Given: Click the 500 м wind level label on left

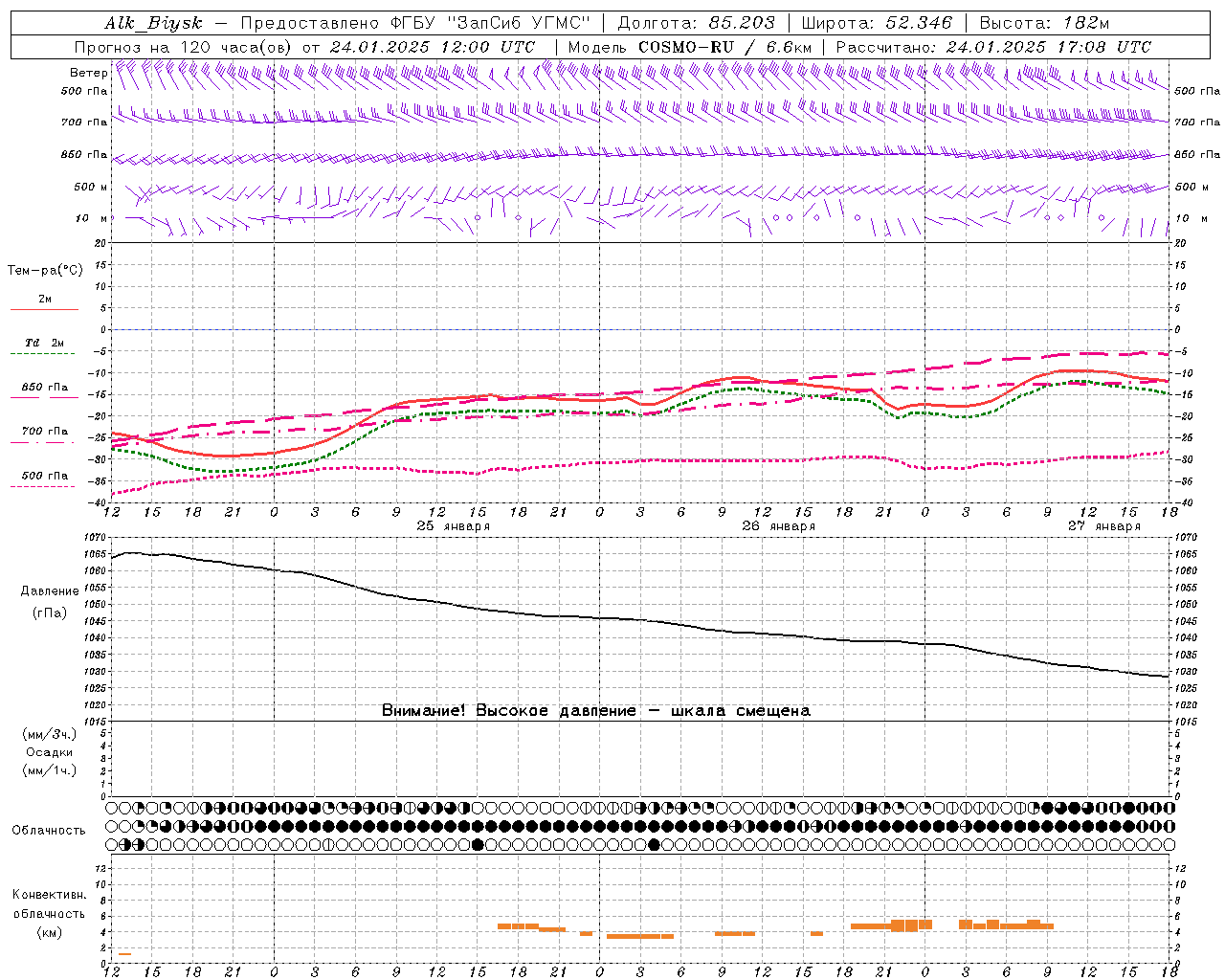Looking at the screenshot, I should (x=91, y=187).
